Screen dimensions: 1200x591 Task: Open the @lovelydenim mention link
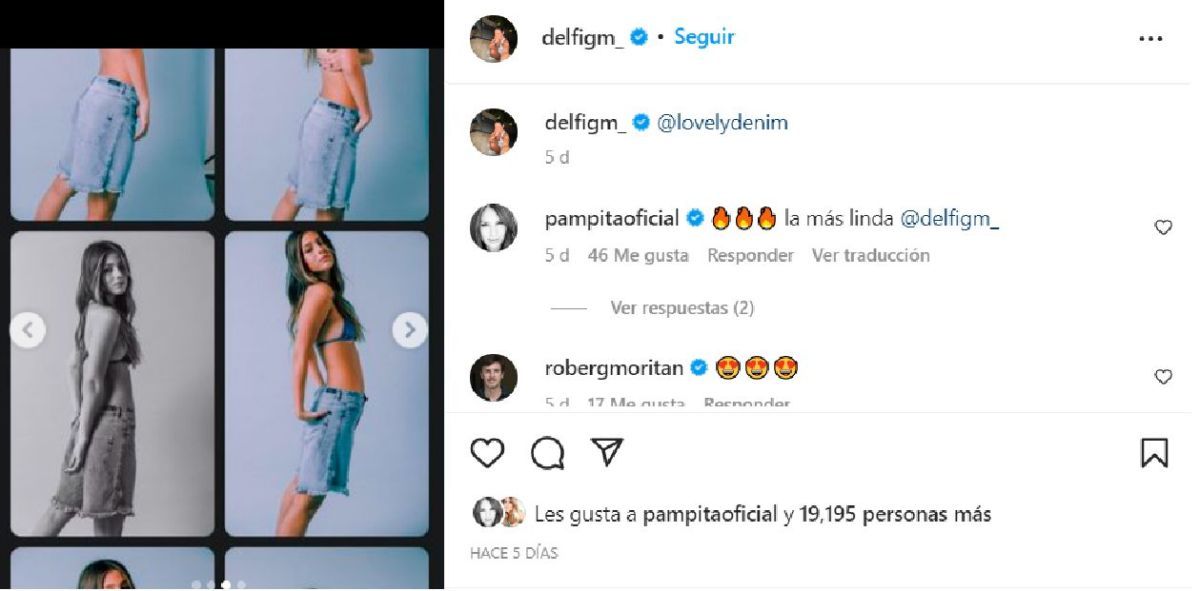(723, 123)
